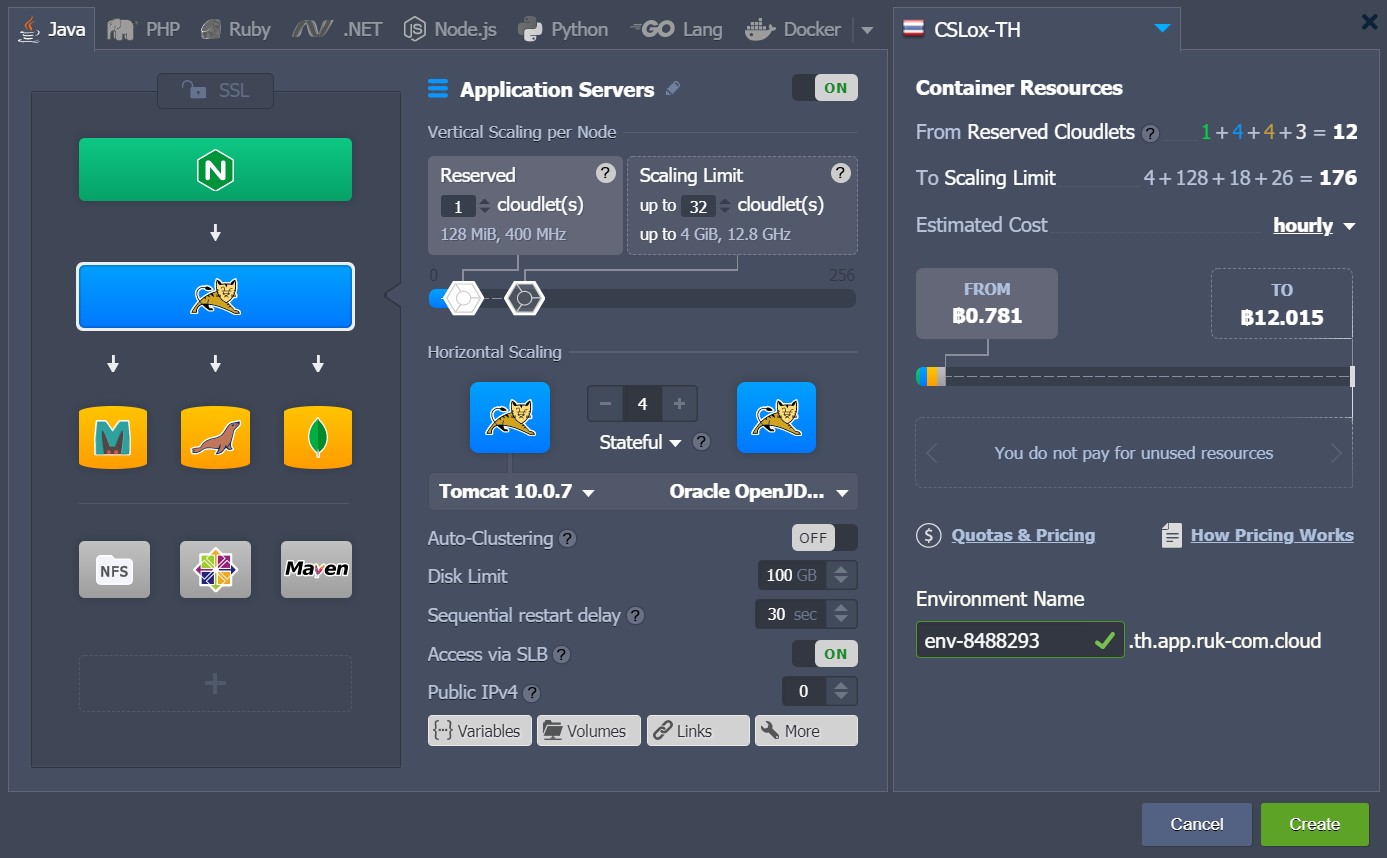Image resolution: width=1387 pixels, height=858 pixels.
Task: Switch to the Docker tab
Action: [x=795, y=28]
